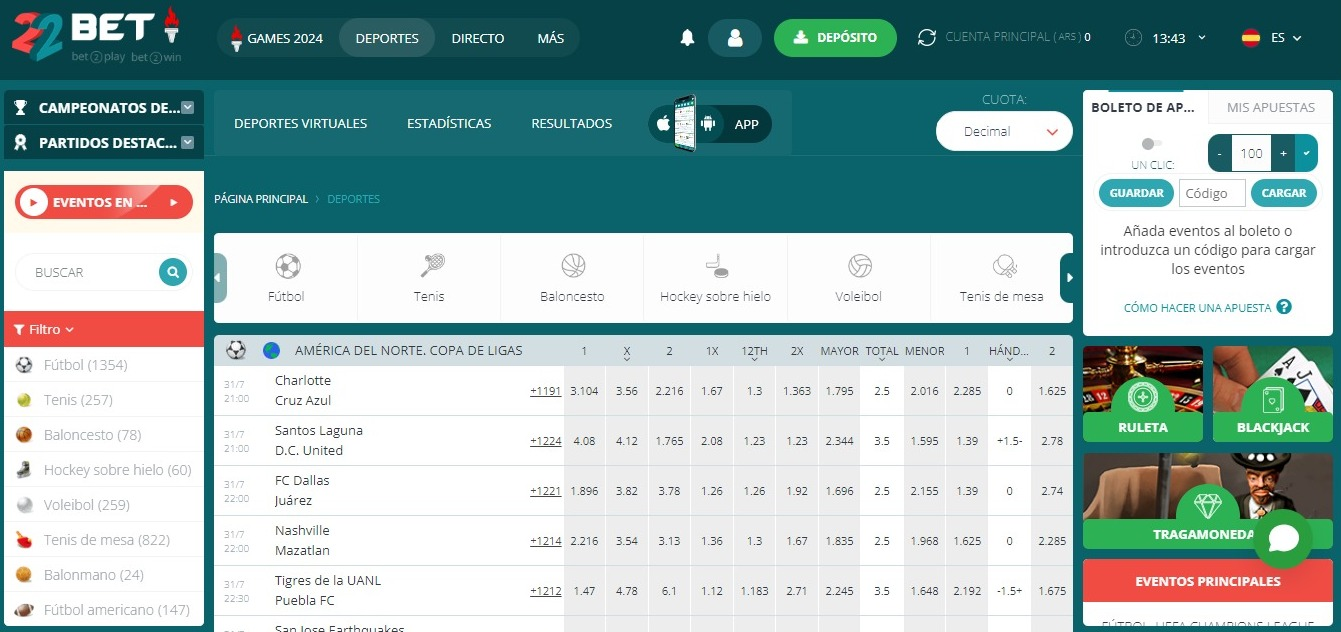The height and width of the screenshot is (632, 1341).
Task: Toggle the Un Clic betting switch
Action: (1152, 144)
